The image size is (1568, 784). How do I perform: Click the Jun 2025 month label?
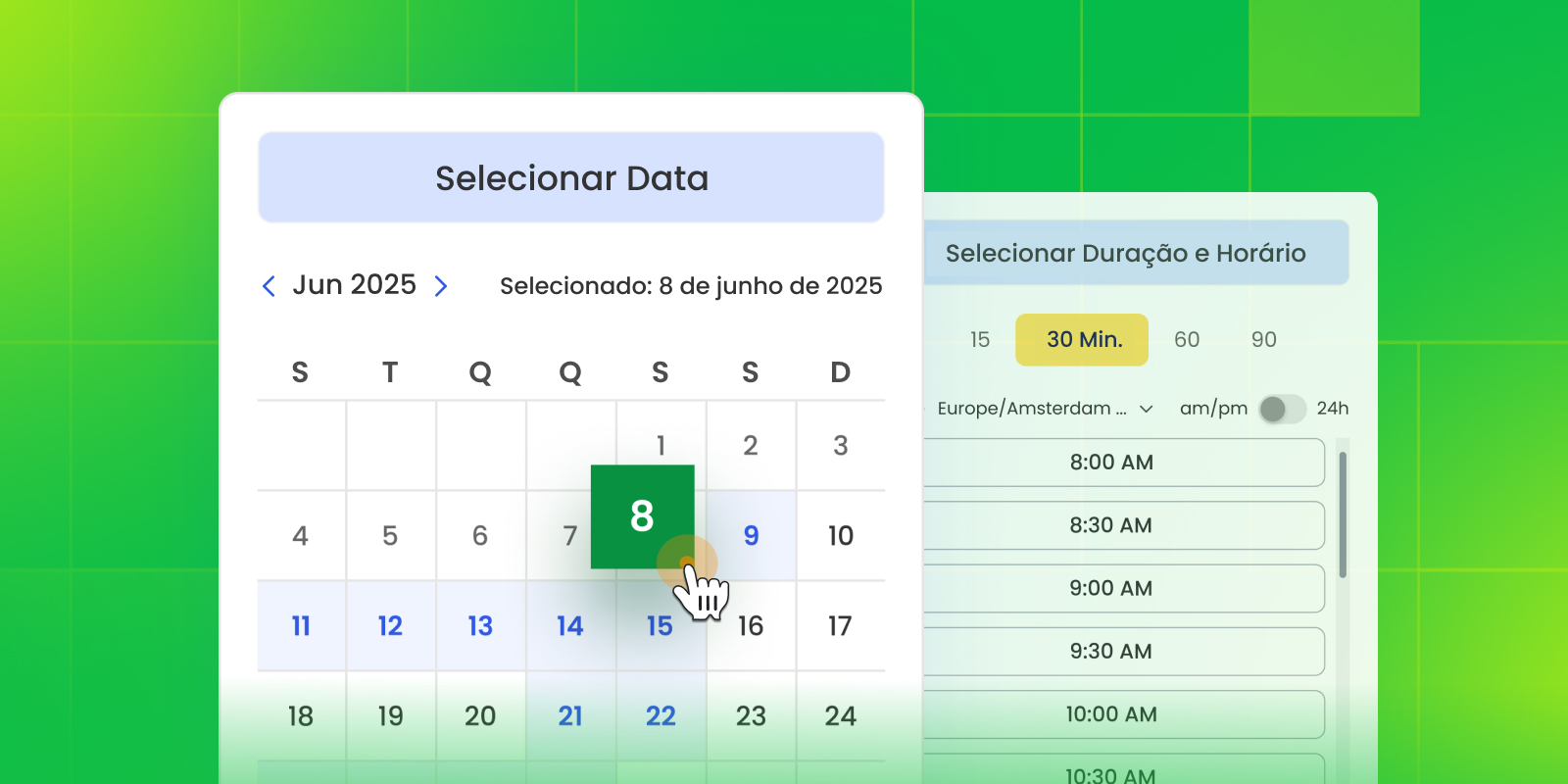[355, 285]
